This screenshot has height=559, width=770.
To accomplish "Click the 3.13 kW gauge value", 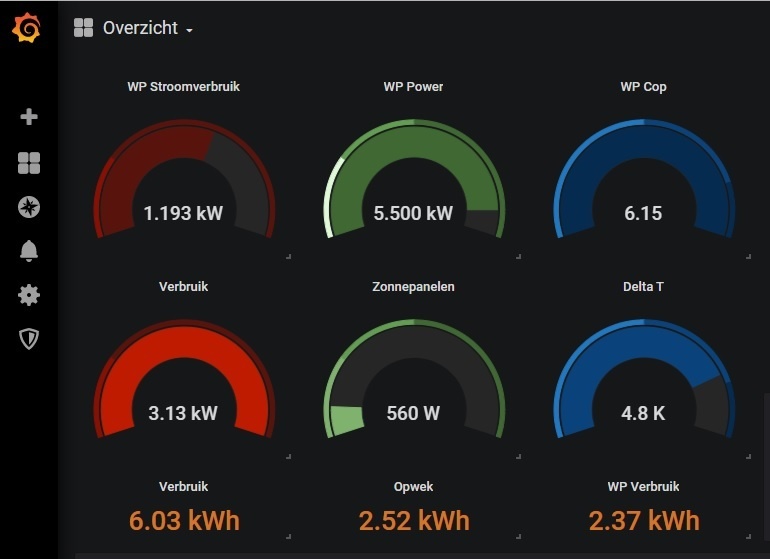I will pos(183,413).
